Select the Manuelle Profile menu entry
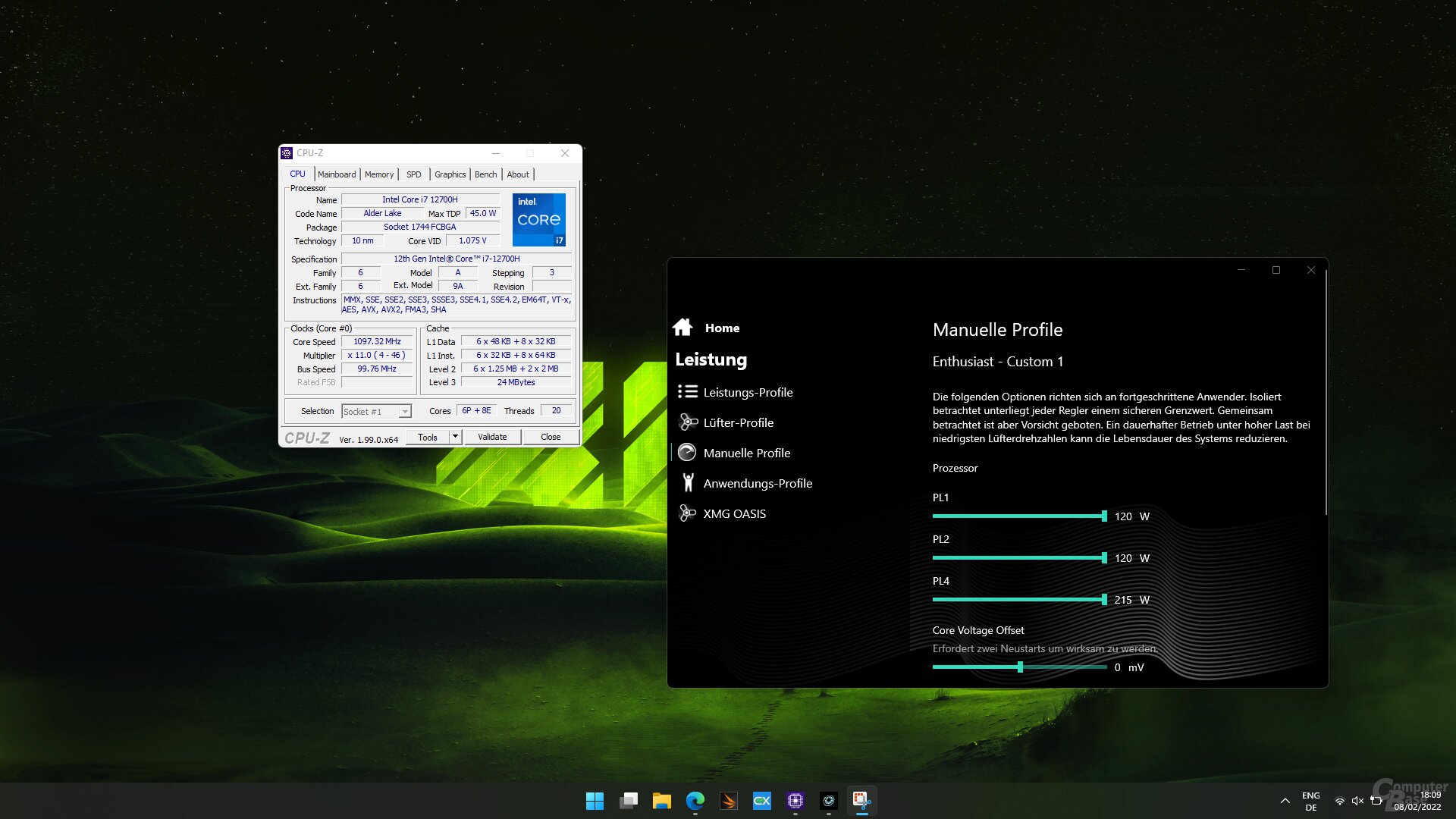The image size is (1456, 819). (x=747, y=453)
